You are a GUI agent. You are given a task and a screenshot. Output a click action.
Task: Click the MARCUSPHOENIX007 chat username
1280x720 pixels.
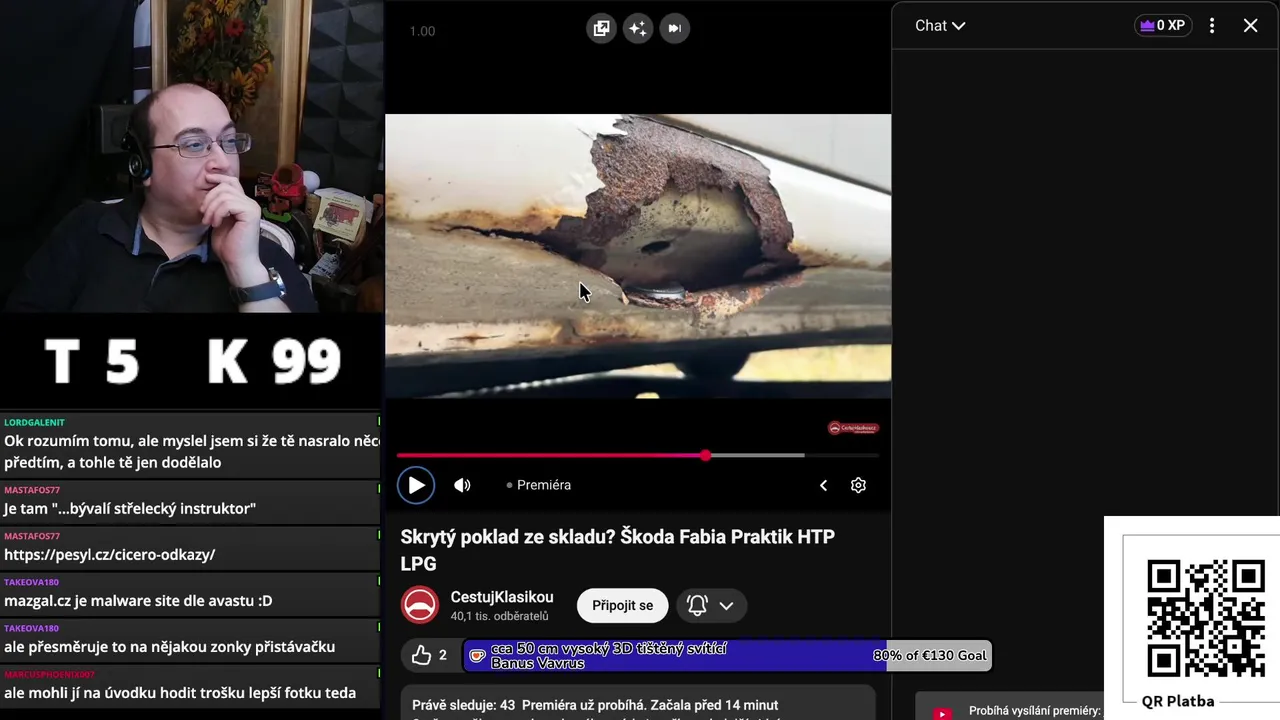(x=49, y=675)
